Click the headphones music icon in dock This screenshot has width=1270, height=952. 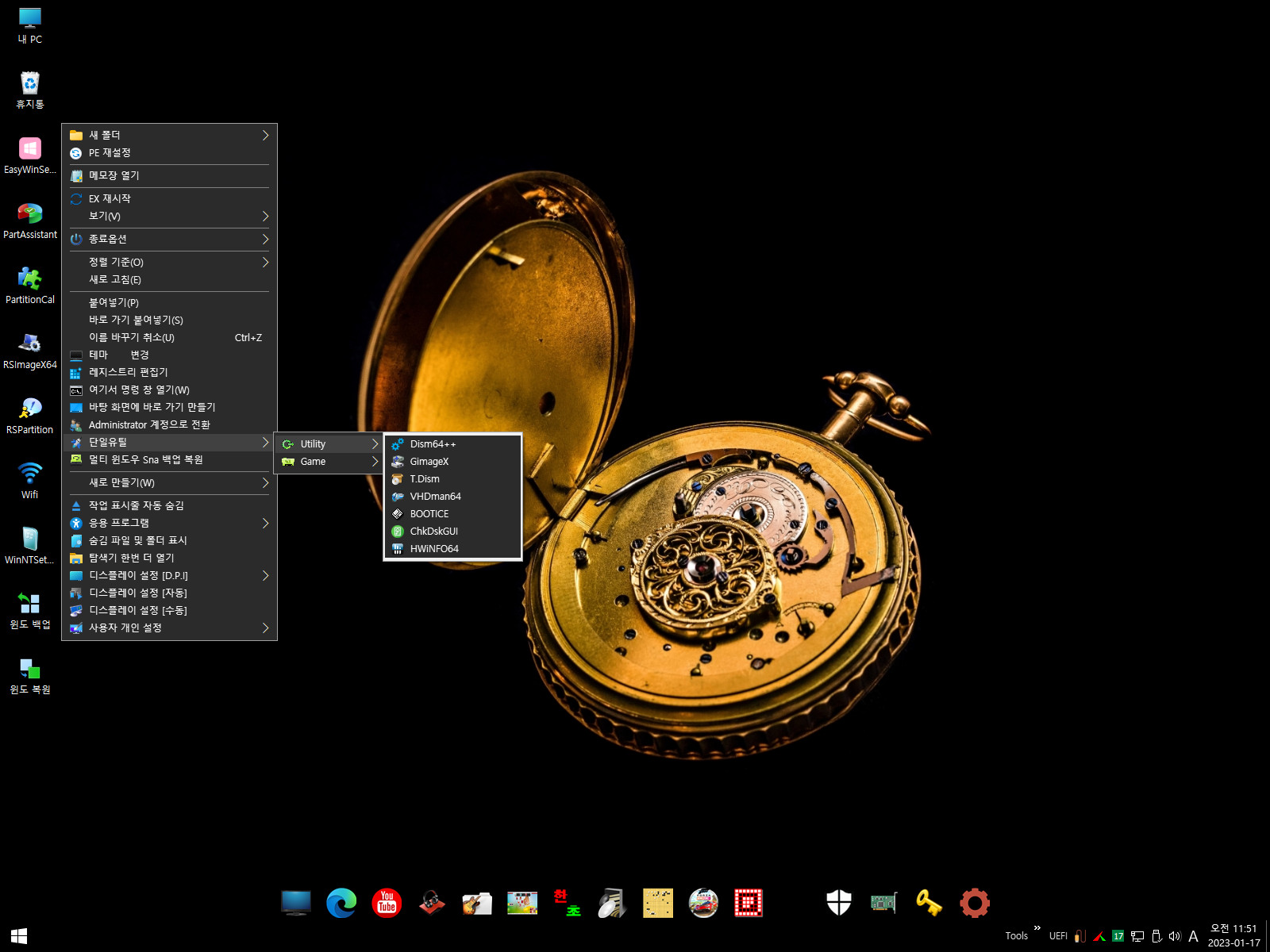(432, 903)
